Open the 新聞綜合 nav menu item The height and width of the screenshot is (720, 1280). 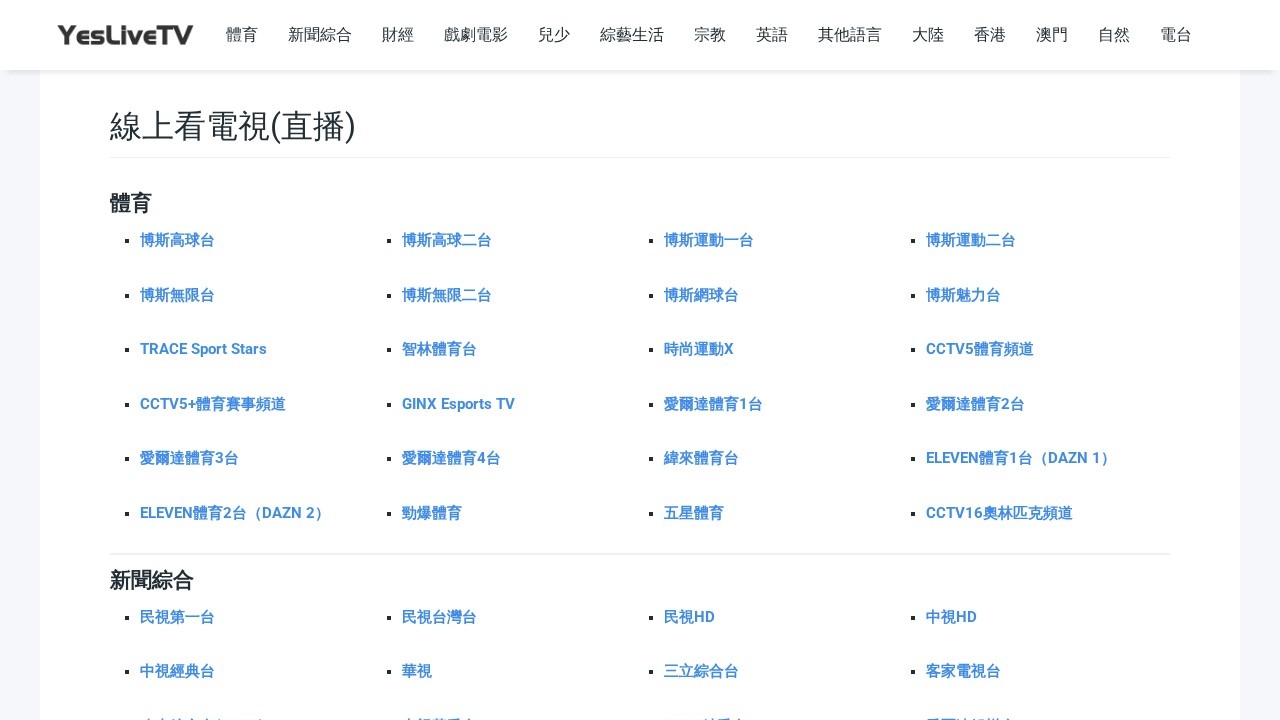(x=320, y=35)
